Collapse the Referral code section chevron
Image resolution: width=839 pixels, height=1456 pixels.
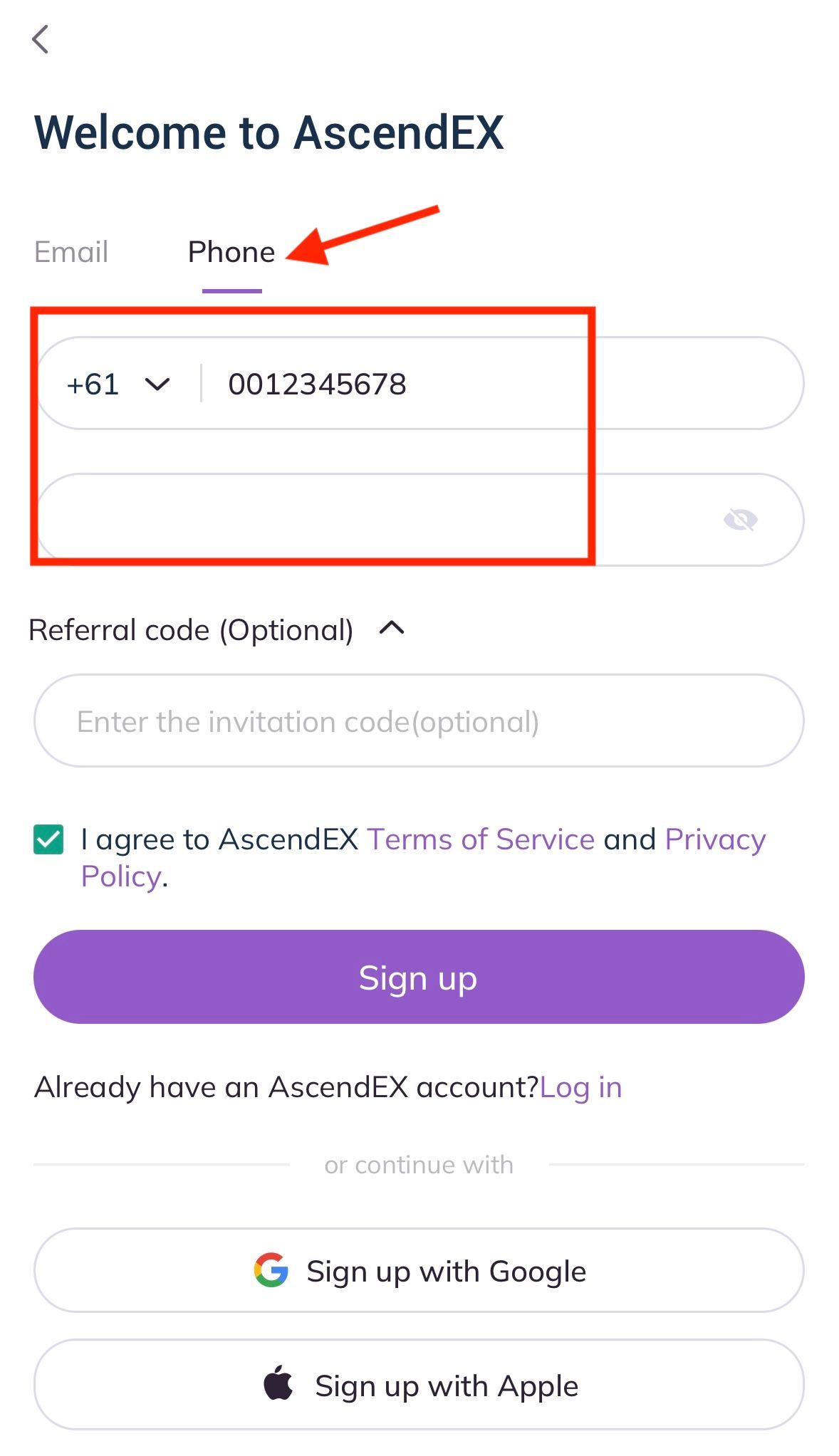tap(392, 628)
